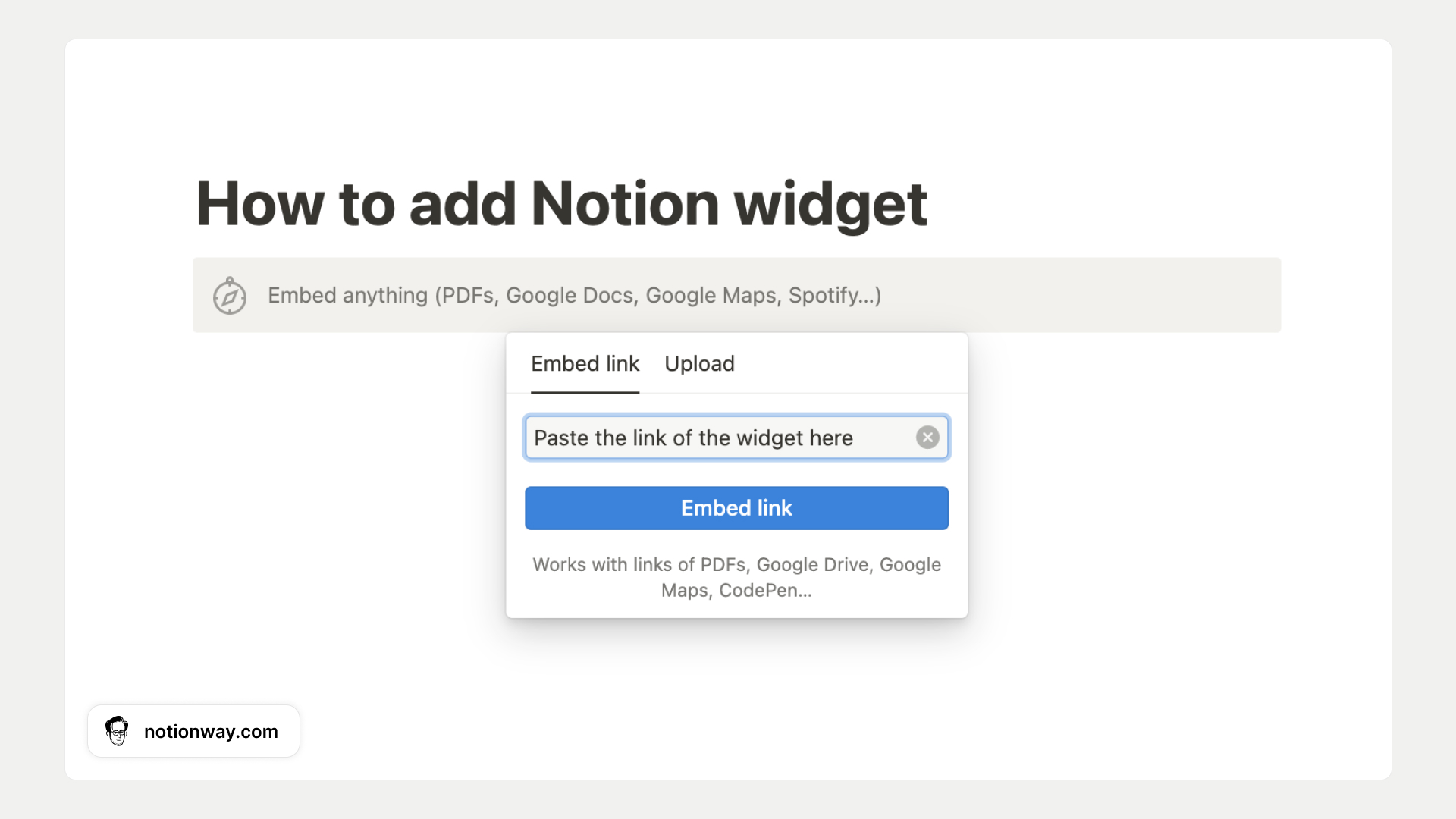The image size is (1456, 819).
Task: Select the Embed link tab
Action: click(585, 364)
